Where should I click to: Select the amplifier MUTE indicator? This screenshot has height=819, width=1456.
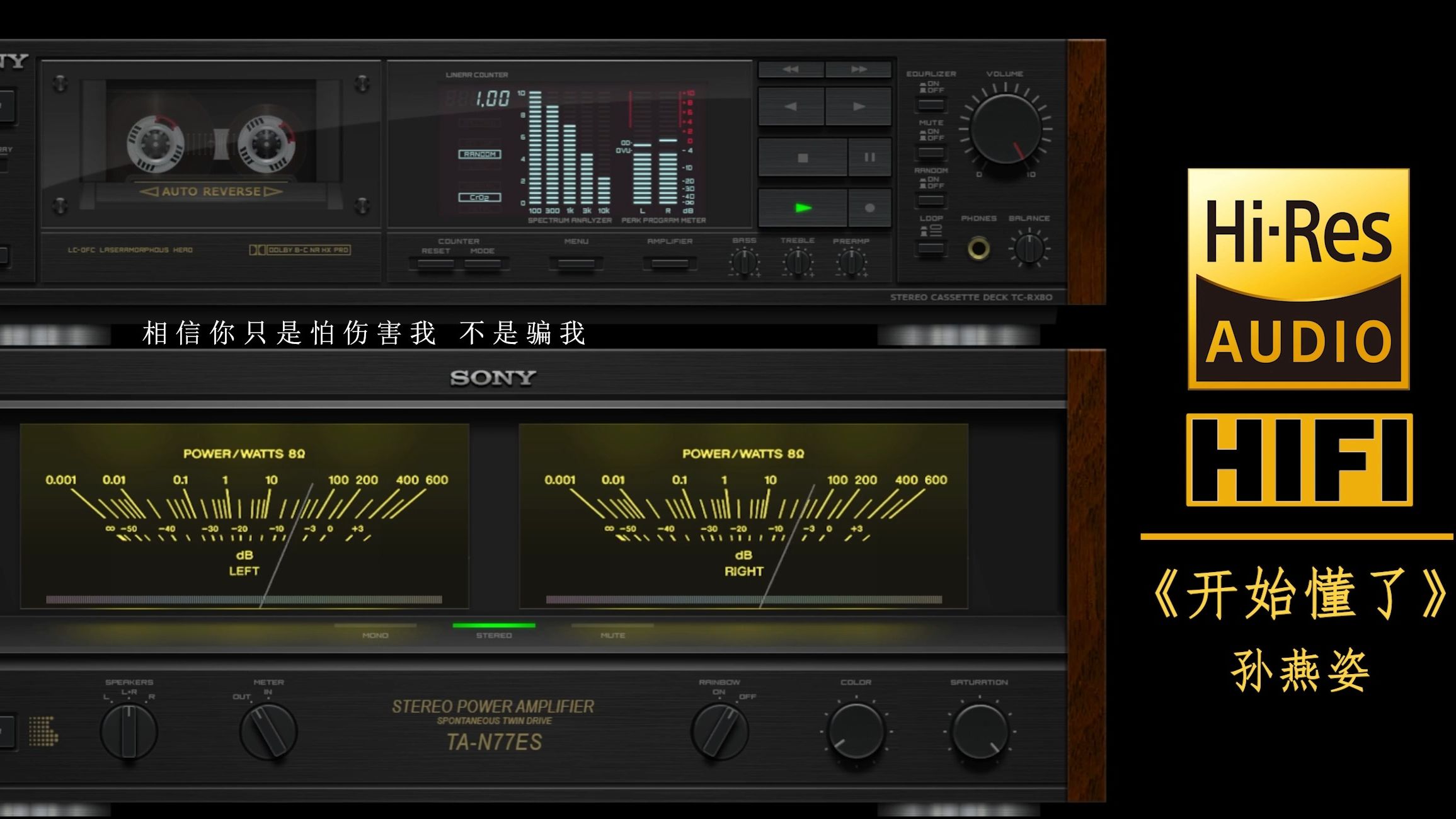[612, 631]
